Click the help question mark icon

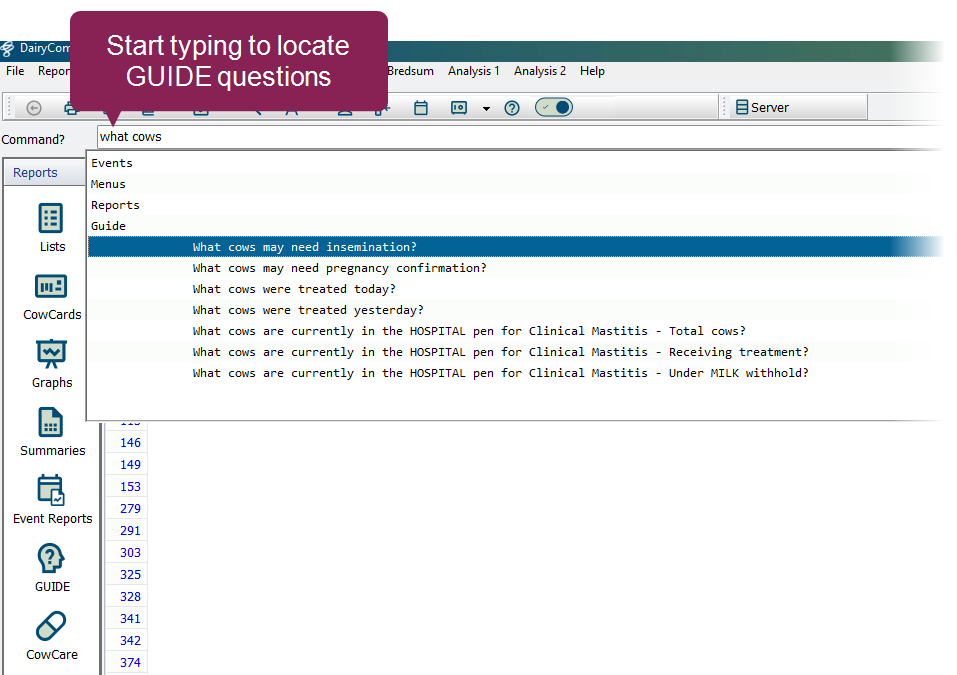[x=512, y=108]
